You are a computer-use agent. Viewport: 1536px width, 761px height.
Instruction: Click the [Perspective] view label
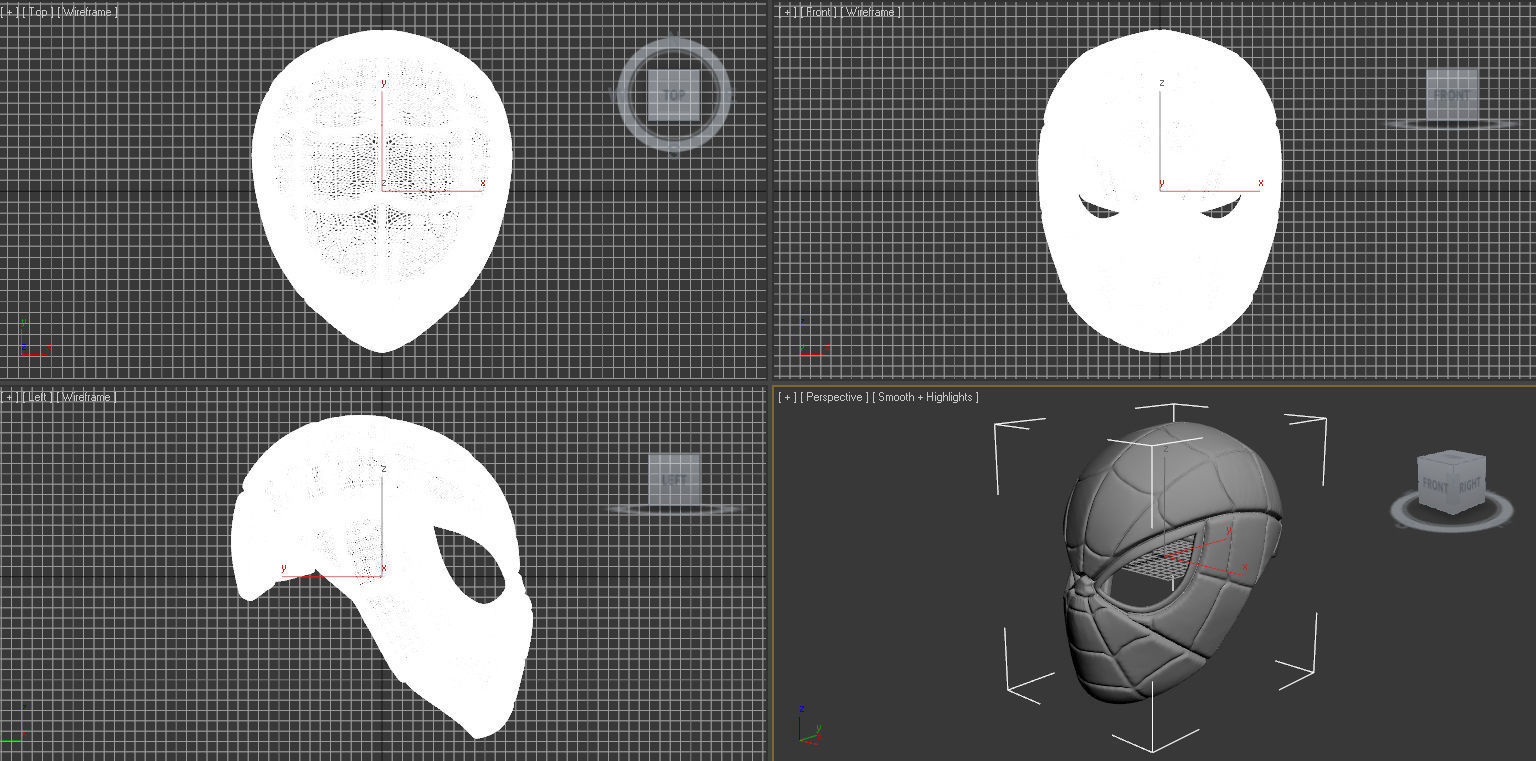tap(834, 397)
